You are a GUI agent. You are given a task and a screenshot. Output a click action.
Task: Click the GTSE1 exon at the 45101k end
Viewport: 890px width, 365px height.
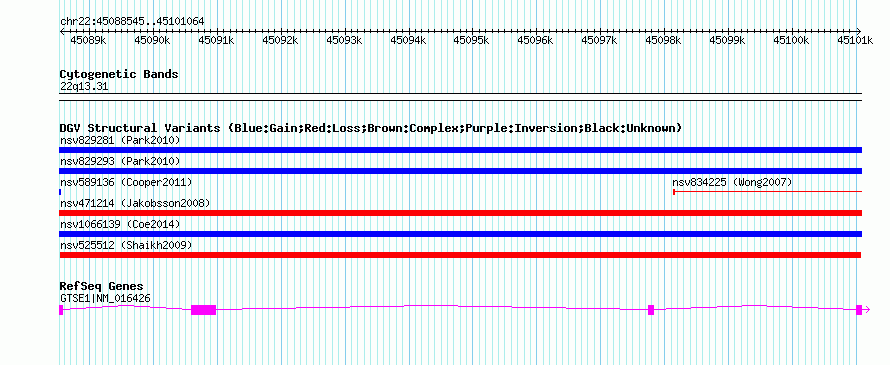click(859, 310)
